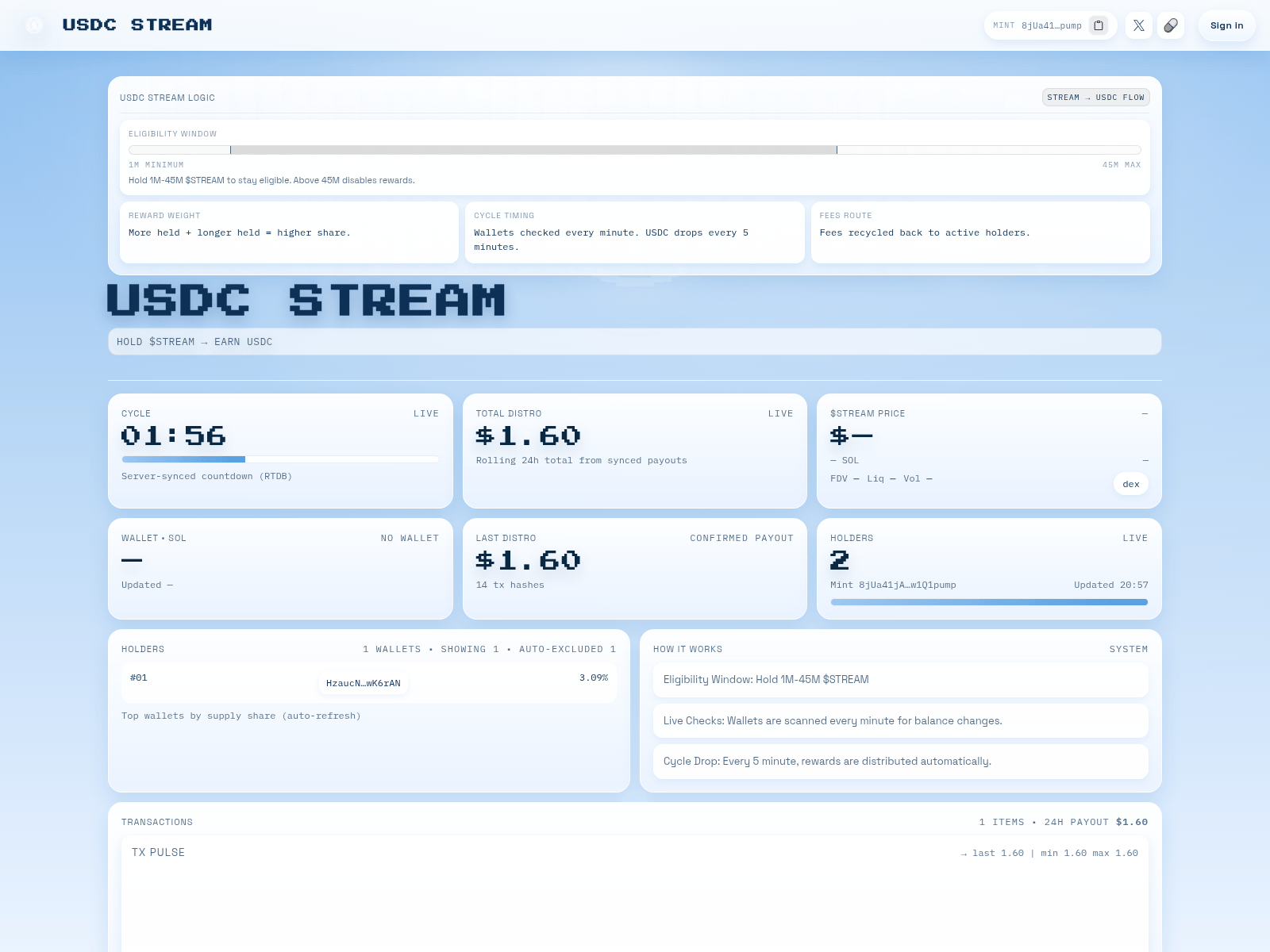
Task: Click the REWARD WEIGHT card
Action: 289,232
